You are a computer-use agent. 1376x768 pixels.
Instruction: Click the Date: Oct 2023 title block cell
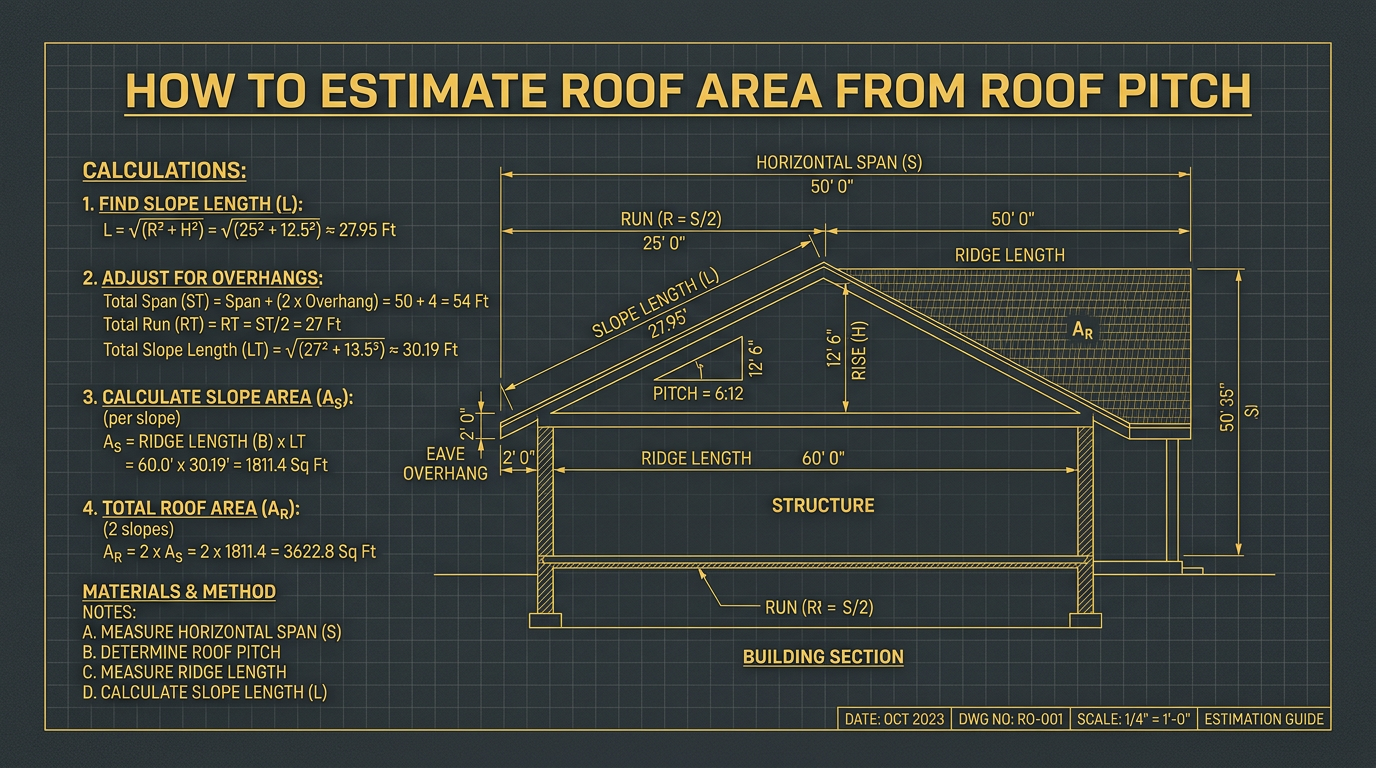pos(897,719)
